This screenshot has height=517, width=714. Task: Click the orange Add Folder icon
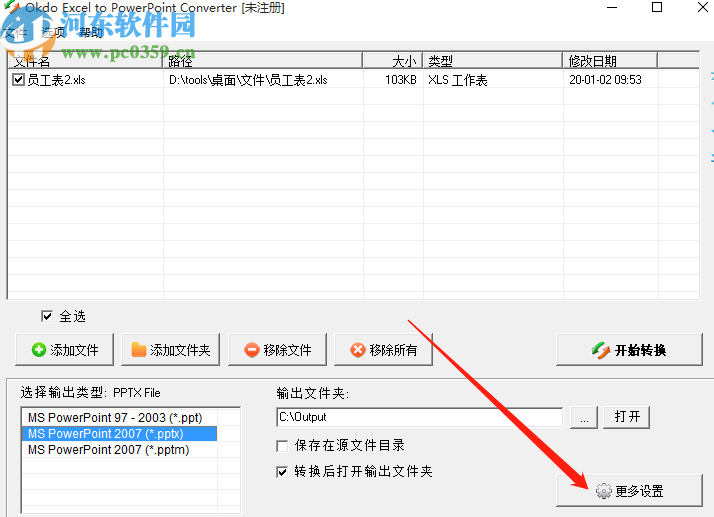pyautogui.click(x=138, y=350)
